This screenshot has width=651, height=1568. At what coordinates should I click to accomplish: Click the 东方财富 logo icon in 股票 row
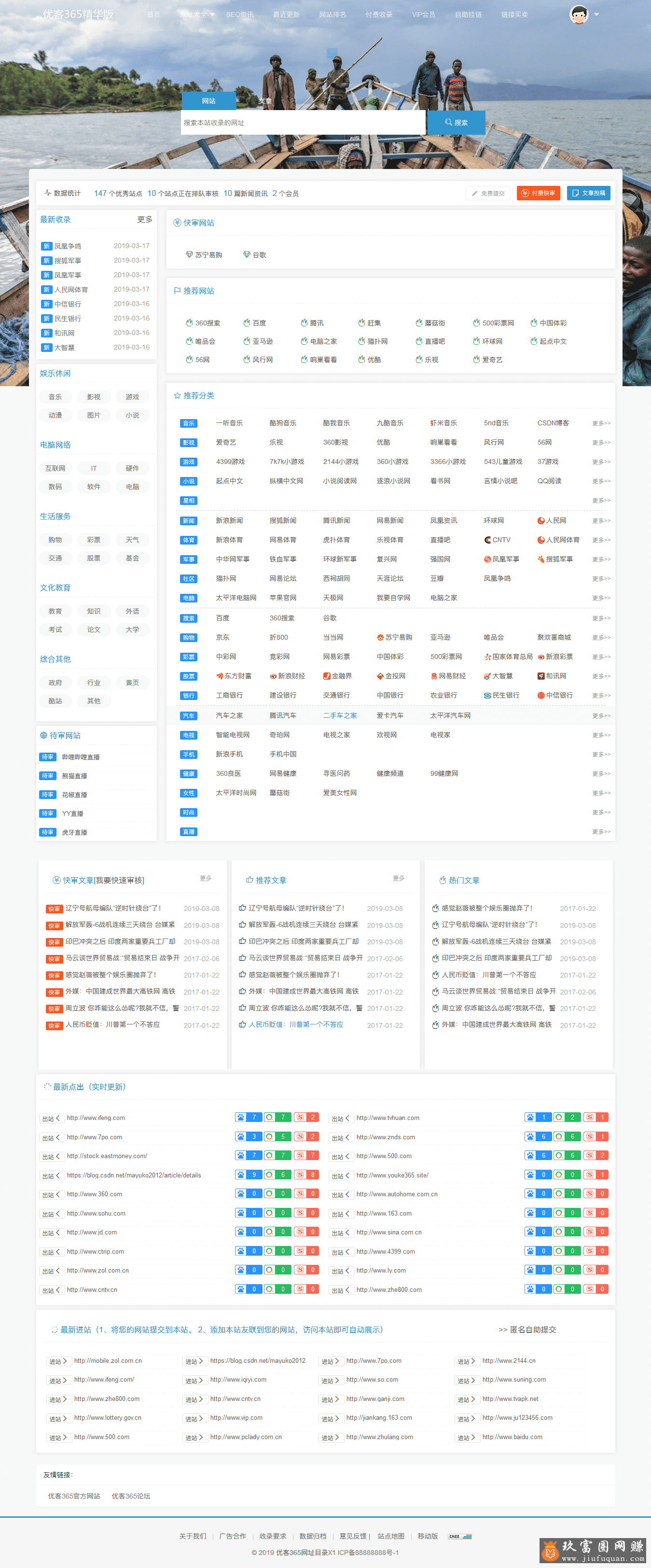click(220, 676)
